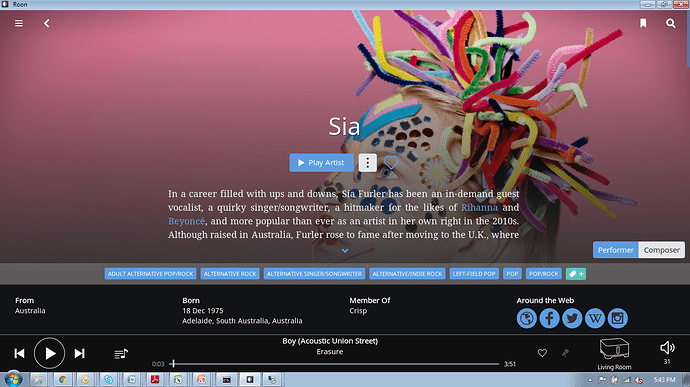
Task: Show hidden system tray icons arrow
Action: click(x=590, y=380)
